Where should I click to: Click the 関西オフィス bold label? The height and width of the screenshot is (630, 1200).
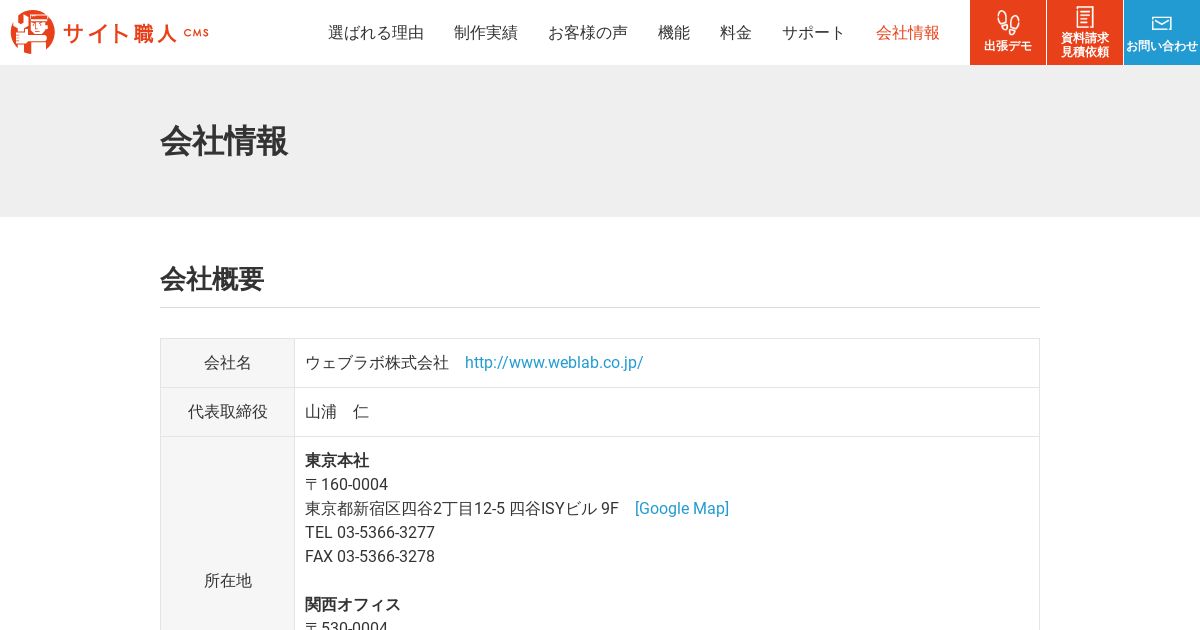coord(353,605)
